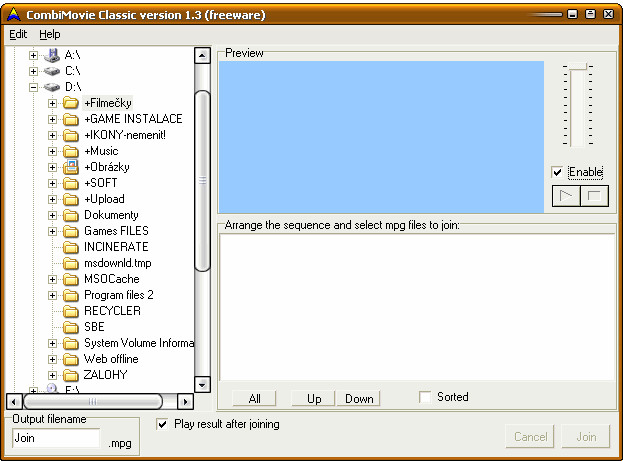Click the INCINERATE folder icon
This screenshot has height=461, width=623.
click(71, 247)
